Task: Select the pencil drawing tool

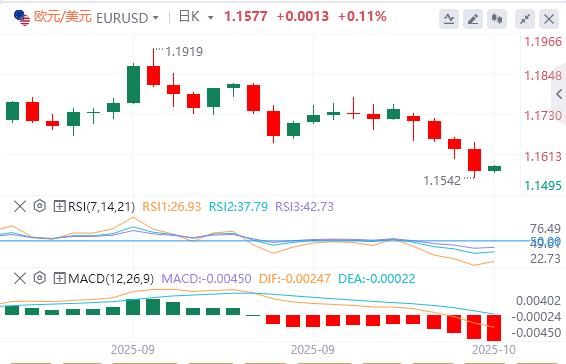Action: (473, 18)
